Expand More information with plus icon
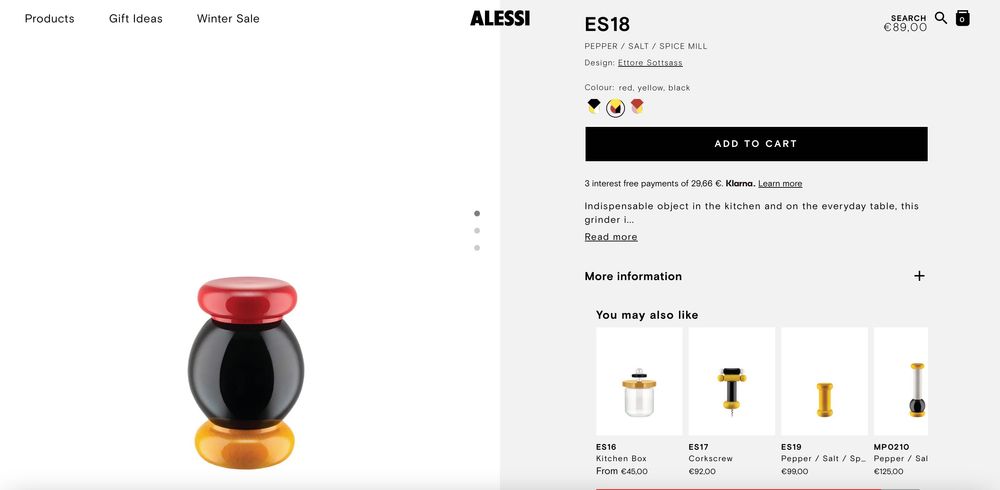Viewport: 1000px width, 490px height. click(919, 276)
